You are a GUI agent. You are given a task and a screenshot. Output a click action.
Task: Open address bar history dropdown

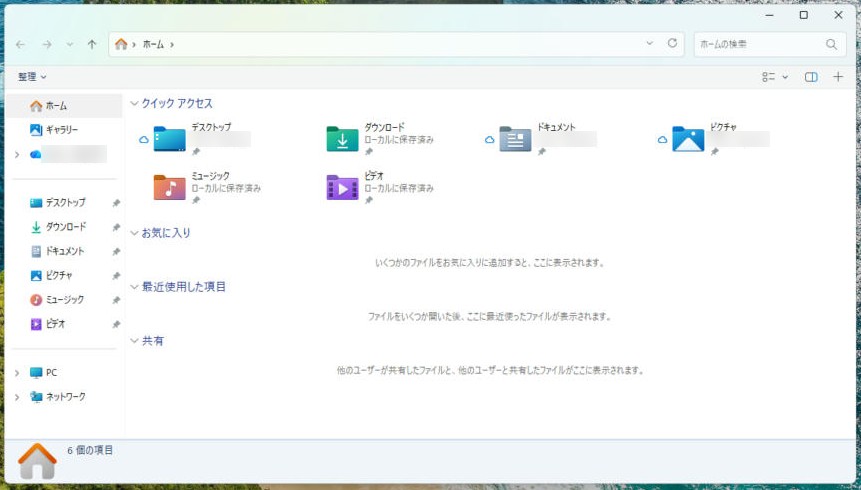(650, 43)
